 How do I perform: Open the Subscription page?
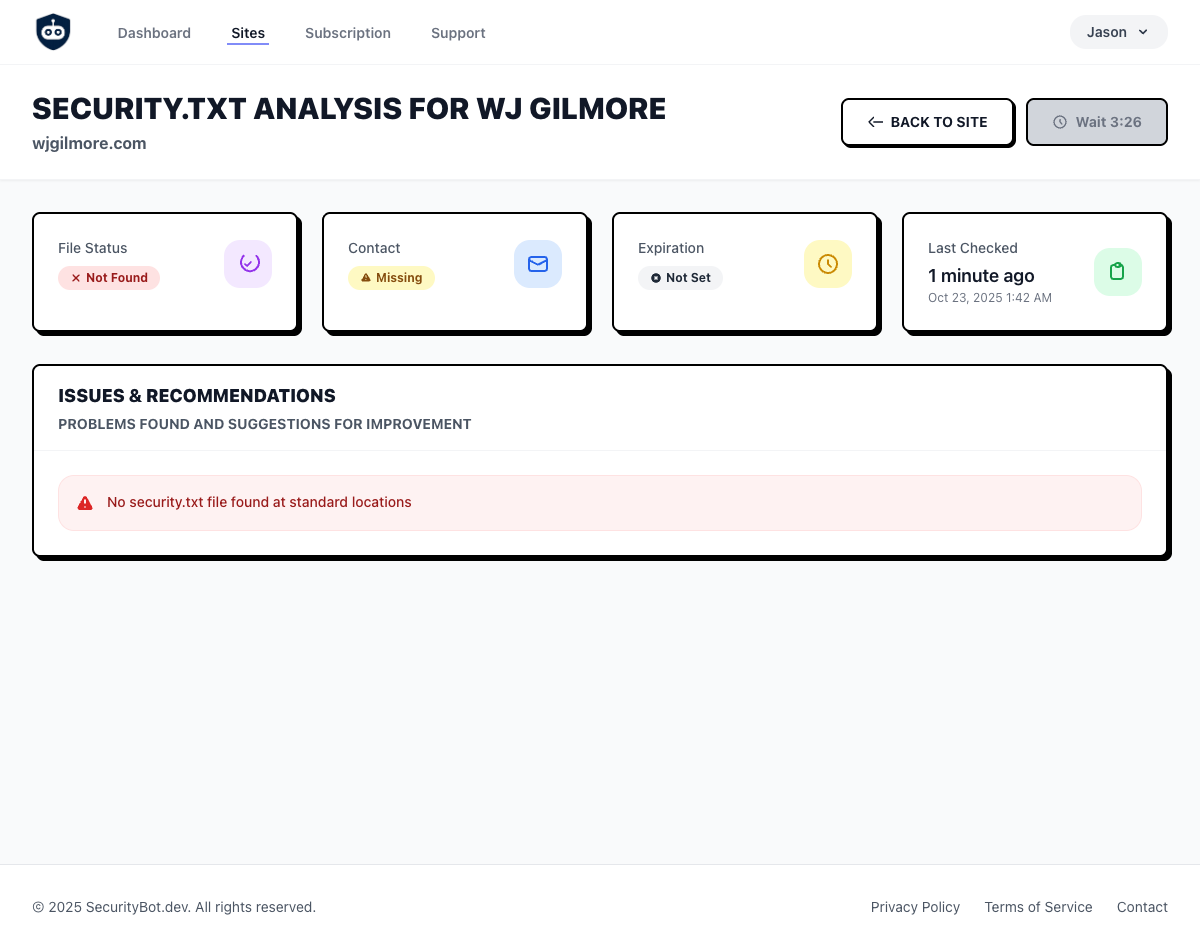[x=348, y=33]
